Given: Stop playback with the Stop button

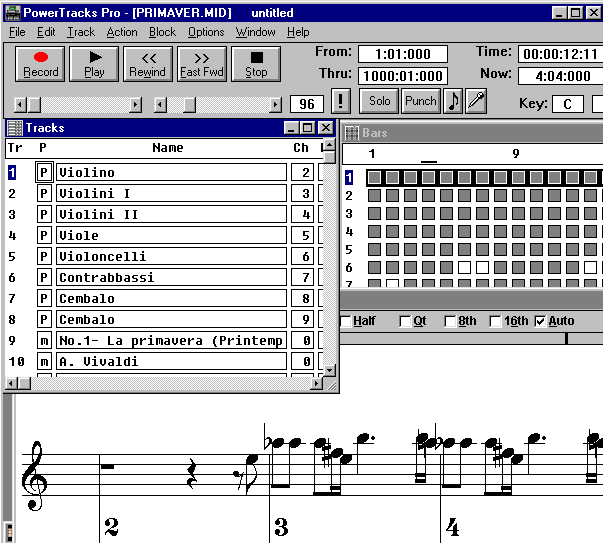Looking at the screenshot, I should click(x=256, y=64).
